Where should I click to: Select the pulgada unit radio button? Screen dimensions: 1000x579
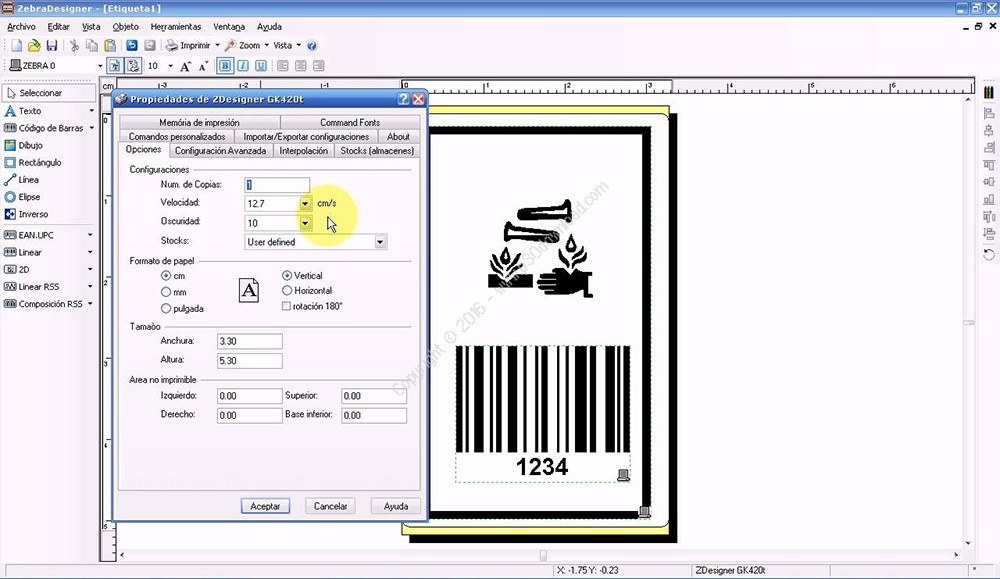coord(166,309)
